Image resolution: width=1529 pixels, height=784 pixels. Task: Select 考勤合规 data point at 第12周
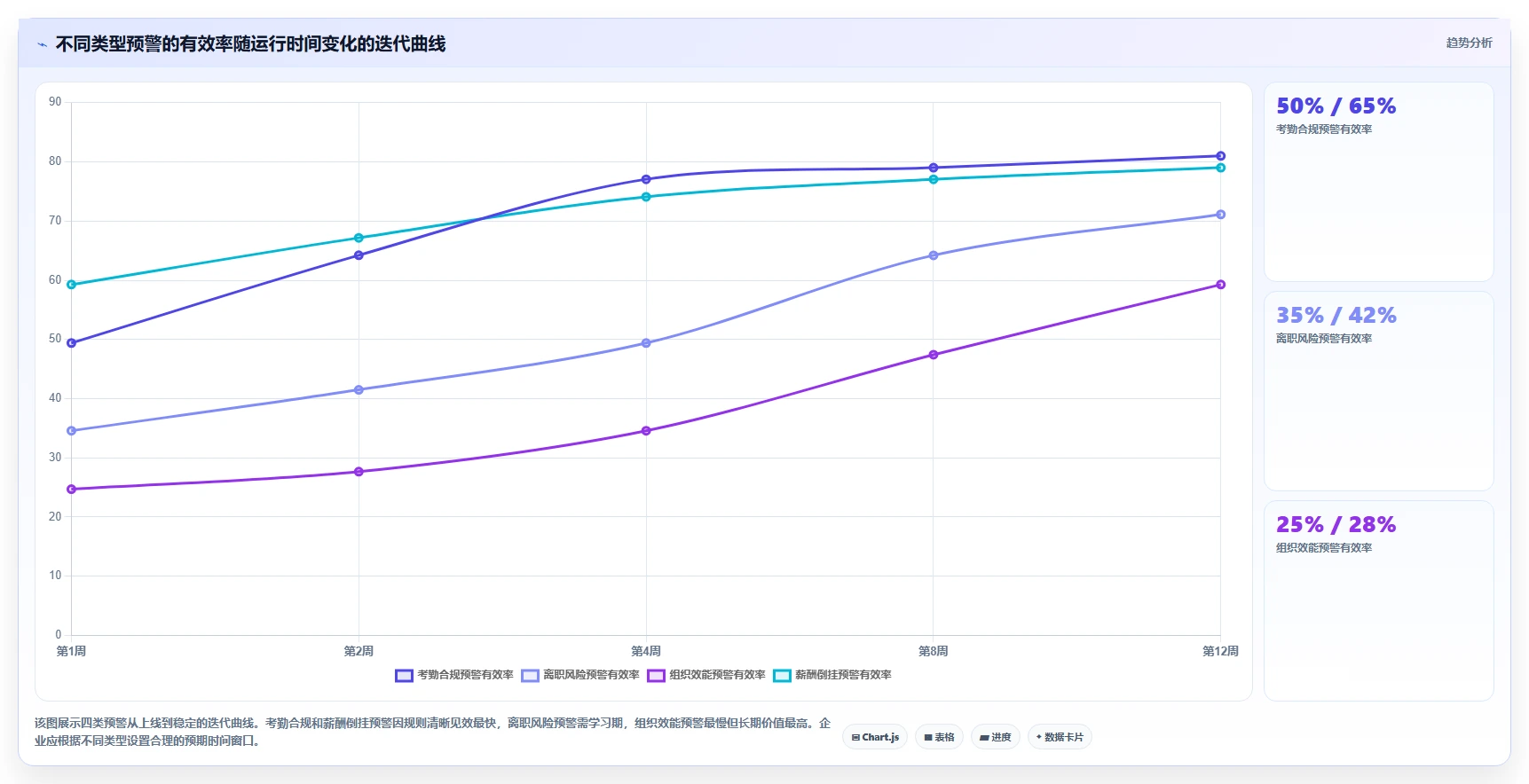click(1220, 156)
